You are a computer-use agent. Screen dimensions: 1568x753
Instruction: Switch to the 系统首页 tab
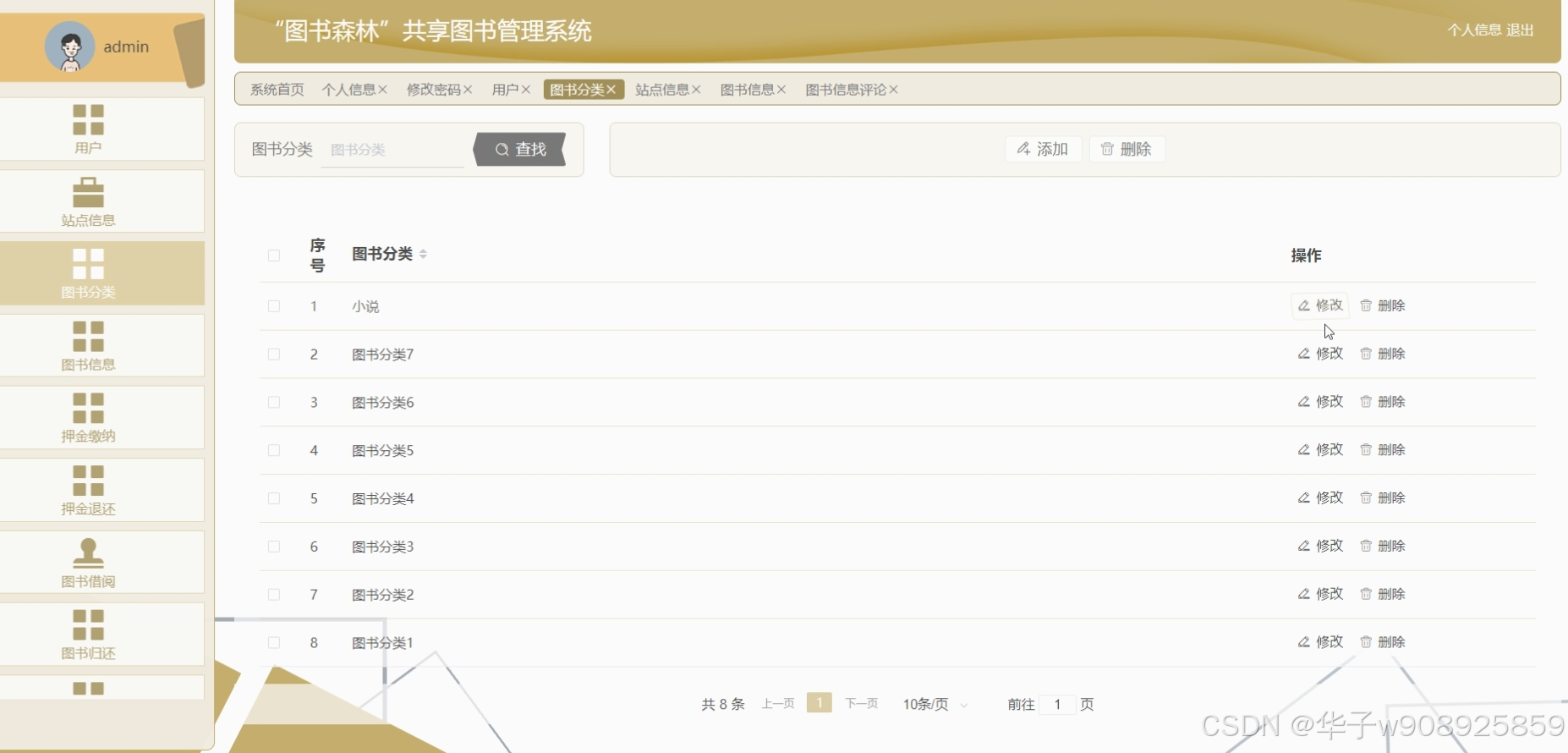pyautogui.click(x=277, y=90)
